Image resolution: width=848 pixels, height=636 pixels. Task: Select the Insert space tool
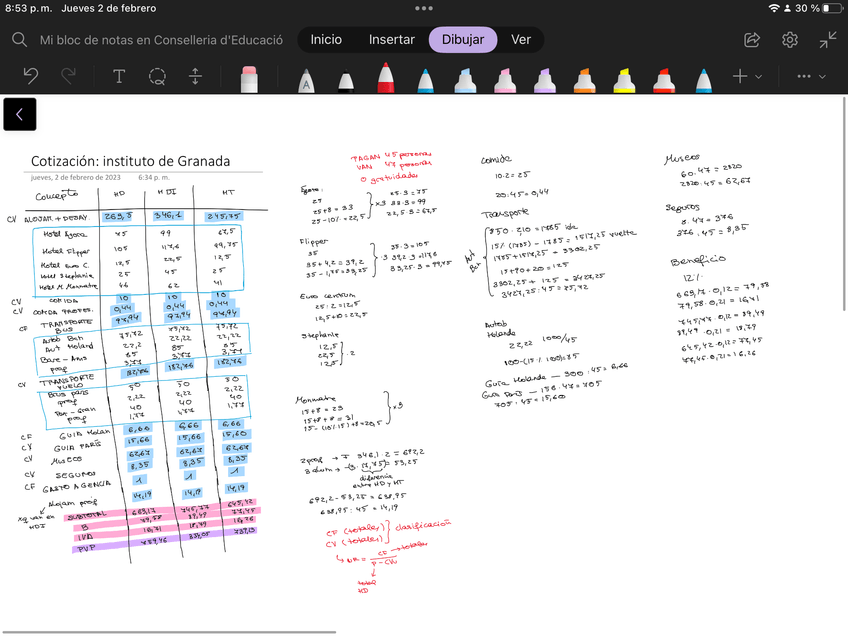click(196, 76)
